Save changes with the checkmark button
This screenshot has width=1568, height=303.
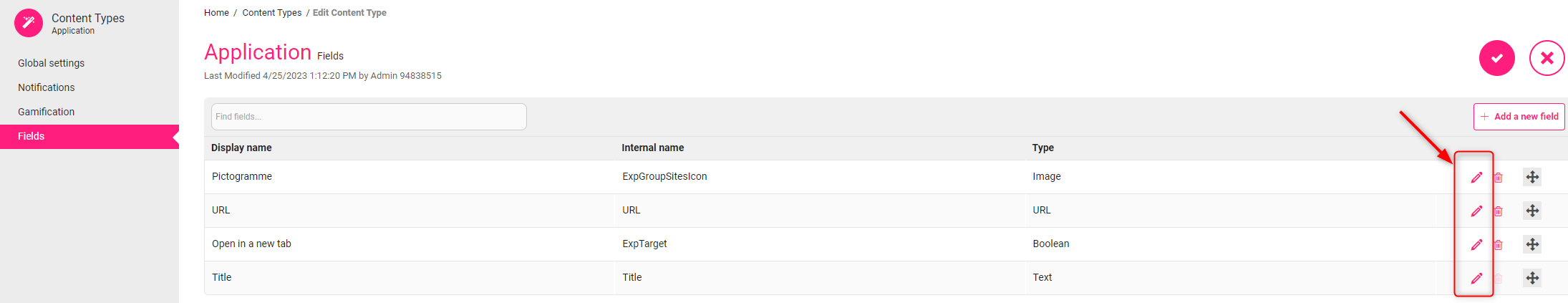point(1497,58)
